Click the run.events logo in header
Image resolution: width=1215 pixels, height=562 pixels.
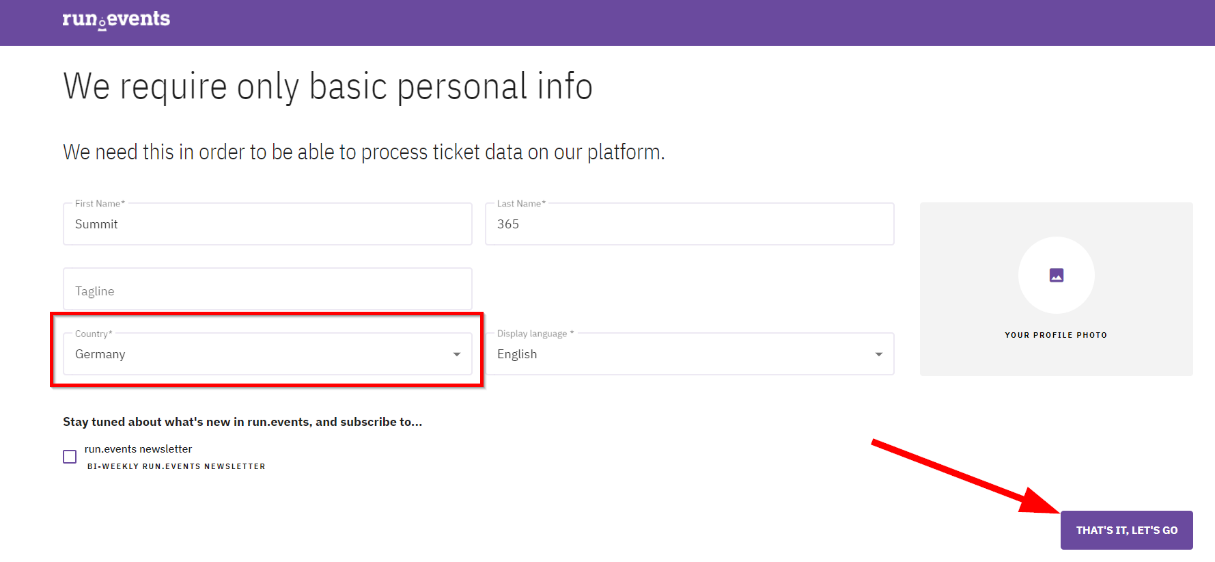116,19
